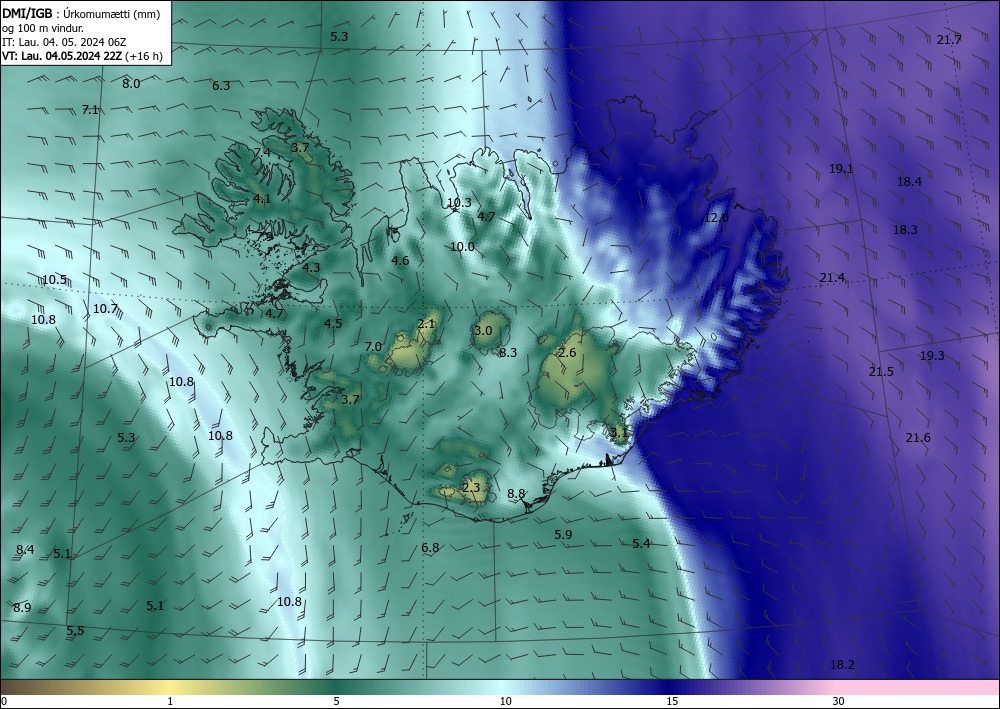This screenshot has height=709, width=1000.
Task: Click the 4.6 value on the map
Action: [400, 260]
